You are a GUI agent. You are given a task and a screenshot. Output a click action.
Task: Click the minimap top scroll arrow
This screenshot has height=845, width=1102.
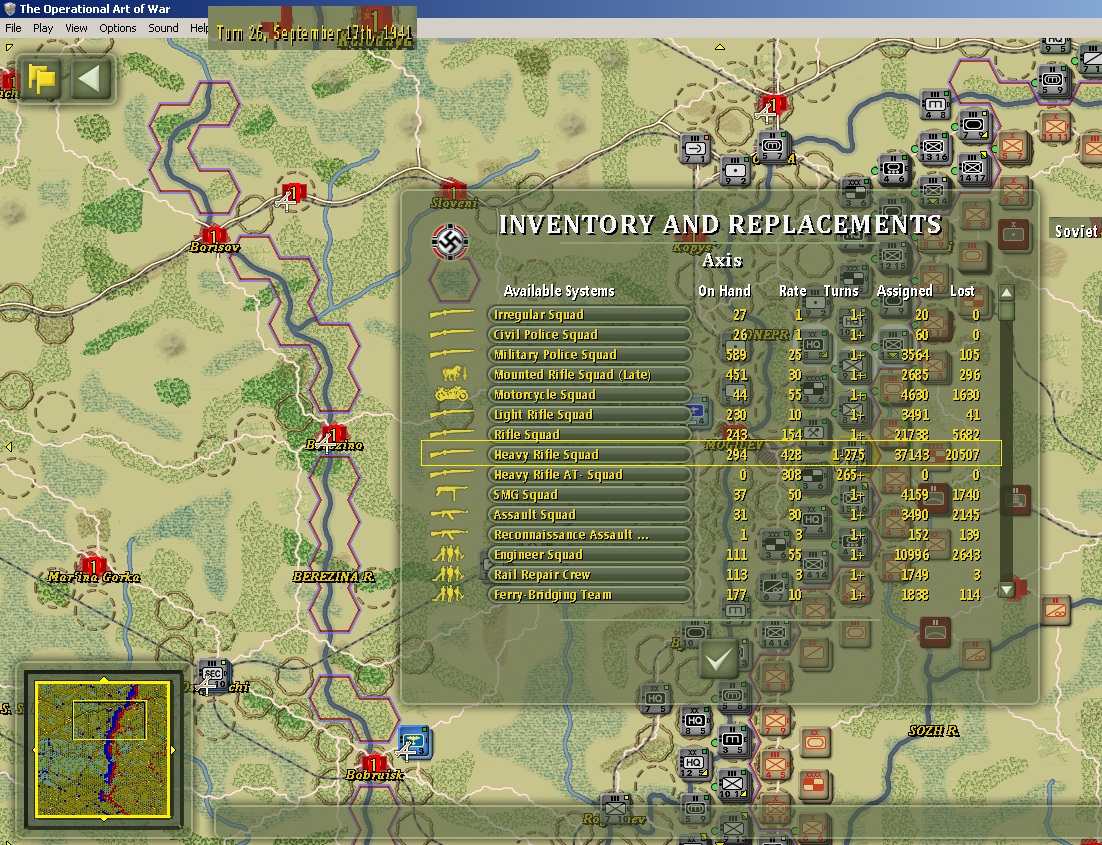(x=104, y=680)
